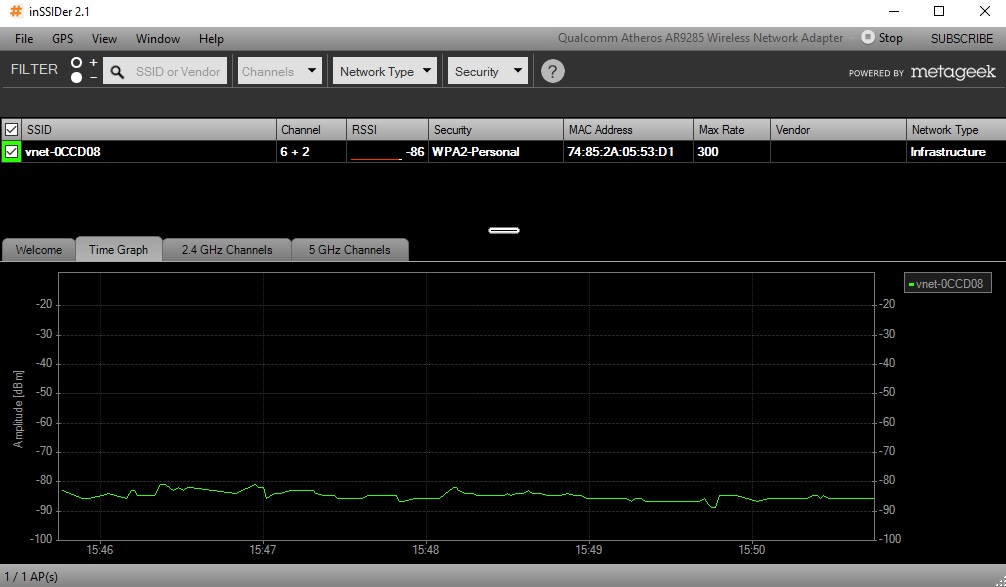Switch to the 5 GHz Channels tab
The height and width of the screenshot is (587, 1006).
[349, 250]
